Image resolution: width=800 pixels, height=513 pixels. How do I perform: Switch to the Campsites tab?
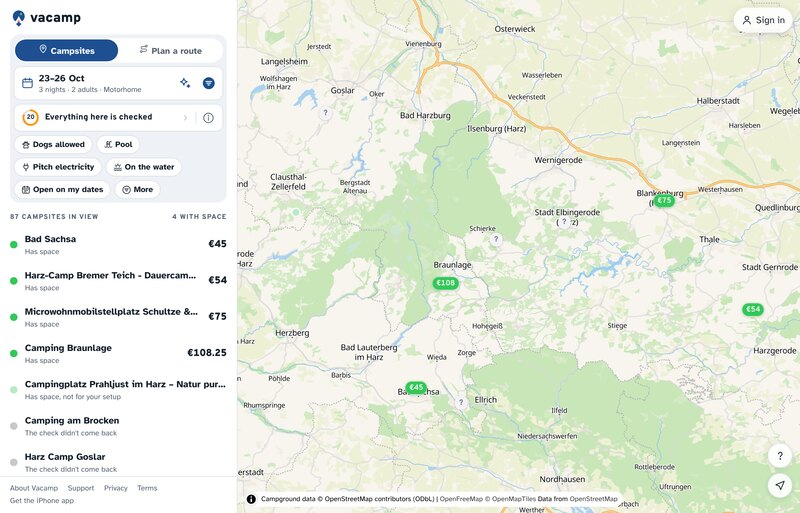coord(66,51)
